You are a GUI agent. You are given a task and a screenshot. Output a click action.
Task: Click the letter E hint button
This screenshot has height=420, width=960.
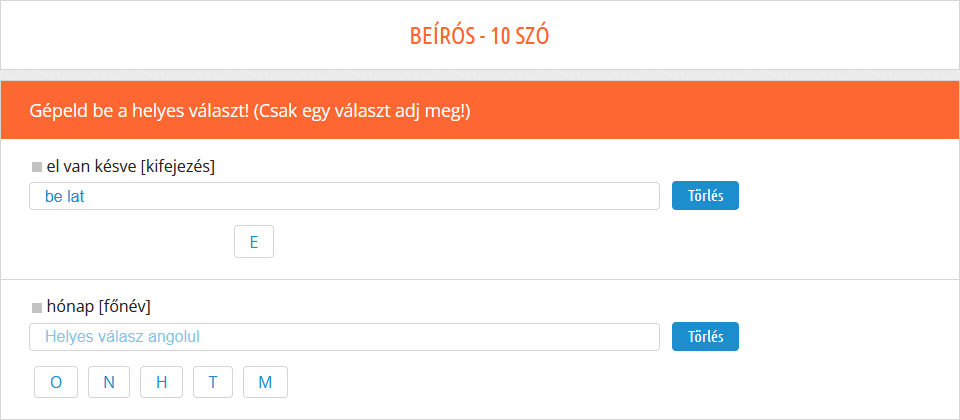254,242
